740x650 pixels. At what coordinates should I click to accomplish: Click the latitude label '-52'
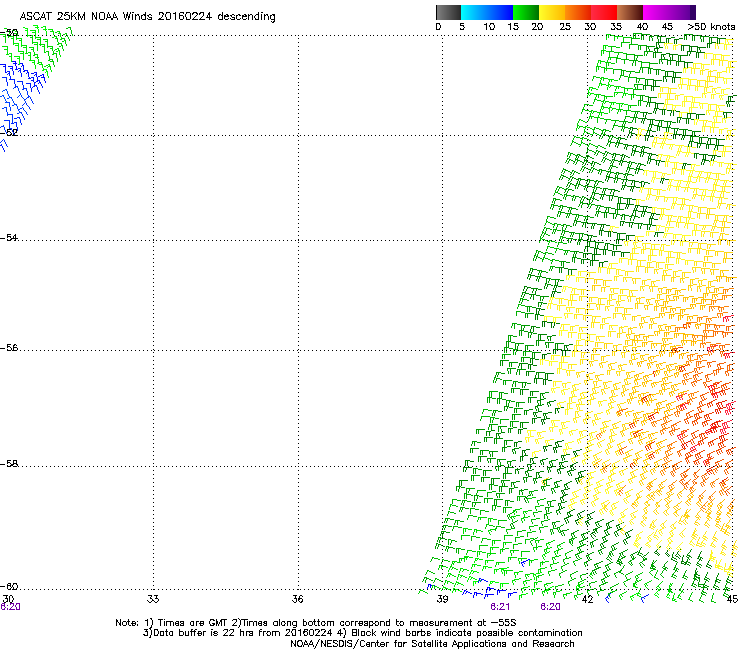tap(9, 133)
